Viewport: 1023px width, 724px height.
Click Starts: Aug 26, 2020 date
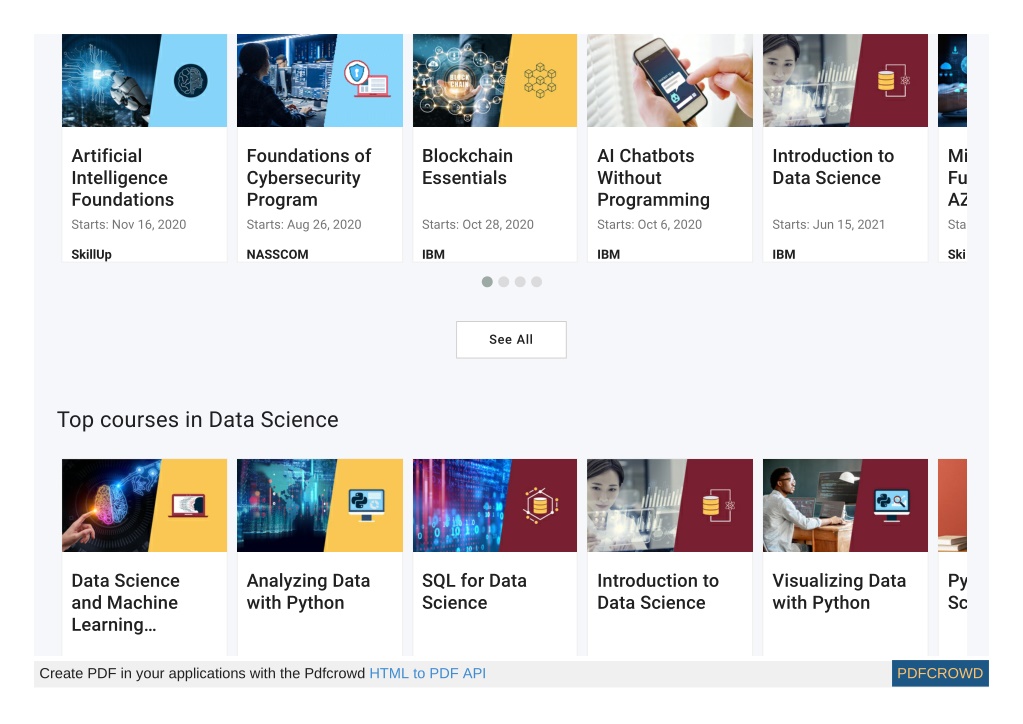coord(304,224)
